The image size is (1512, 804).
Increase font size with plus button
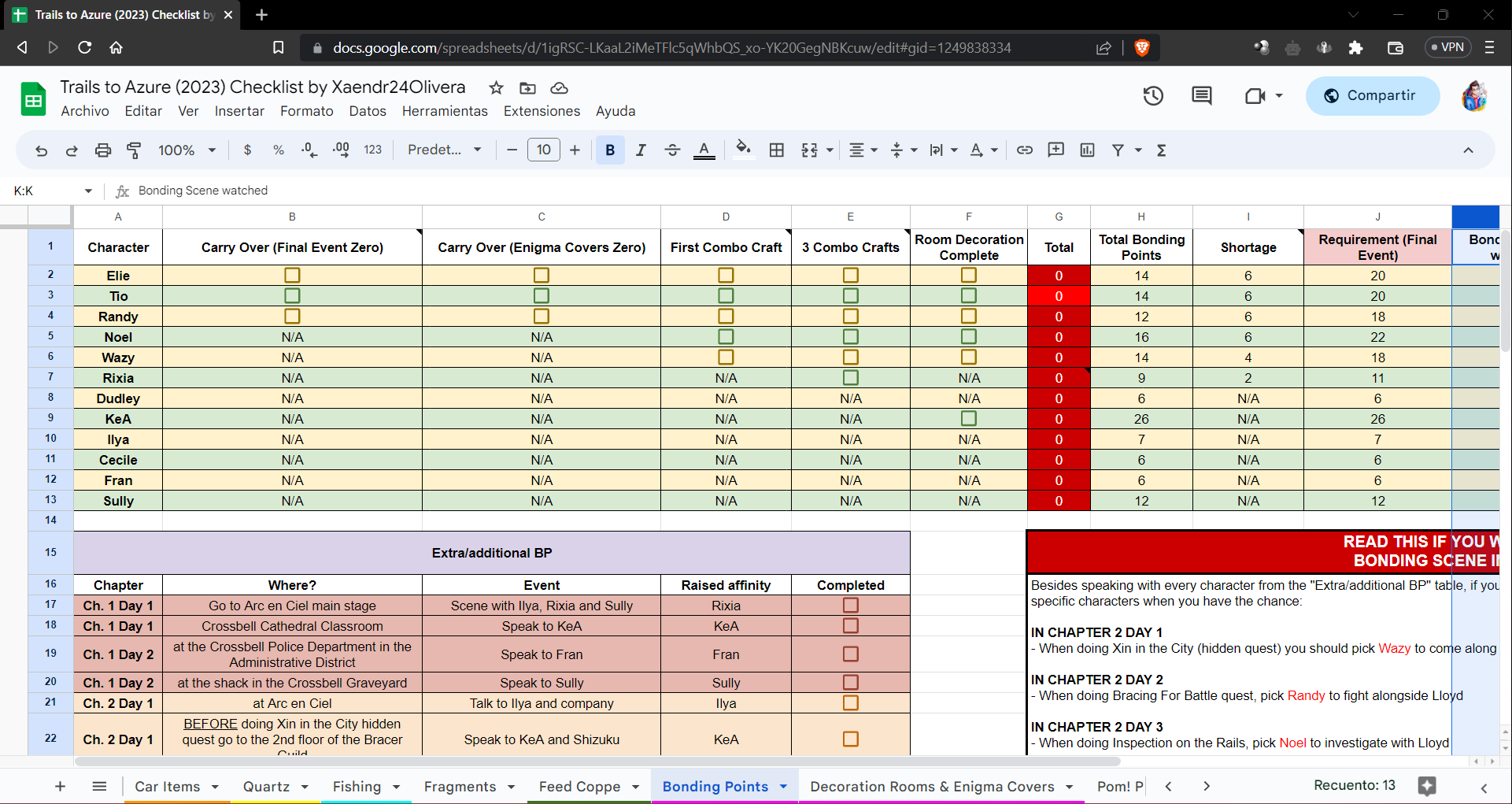coord(575,150)
